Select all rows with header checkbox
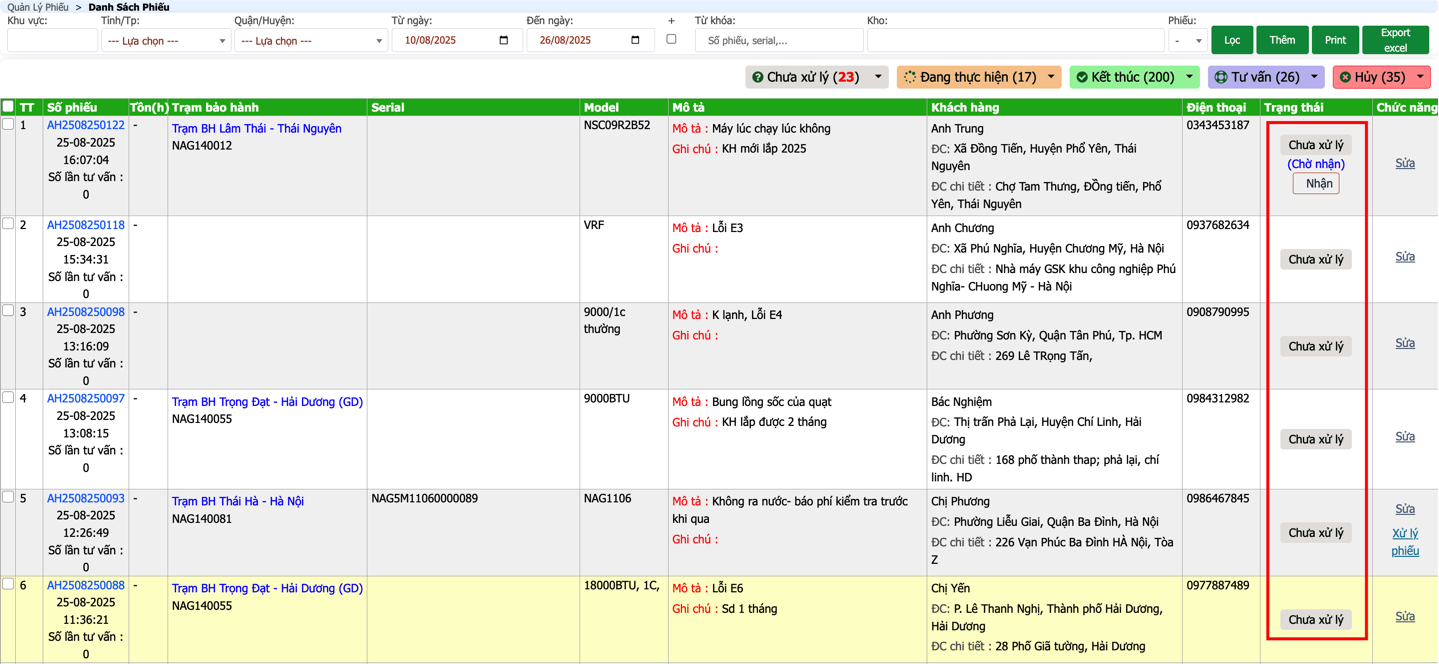This screenshot has height=664, width=1439. pyautogui.click(x=8, y=107)
